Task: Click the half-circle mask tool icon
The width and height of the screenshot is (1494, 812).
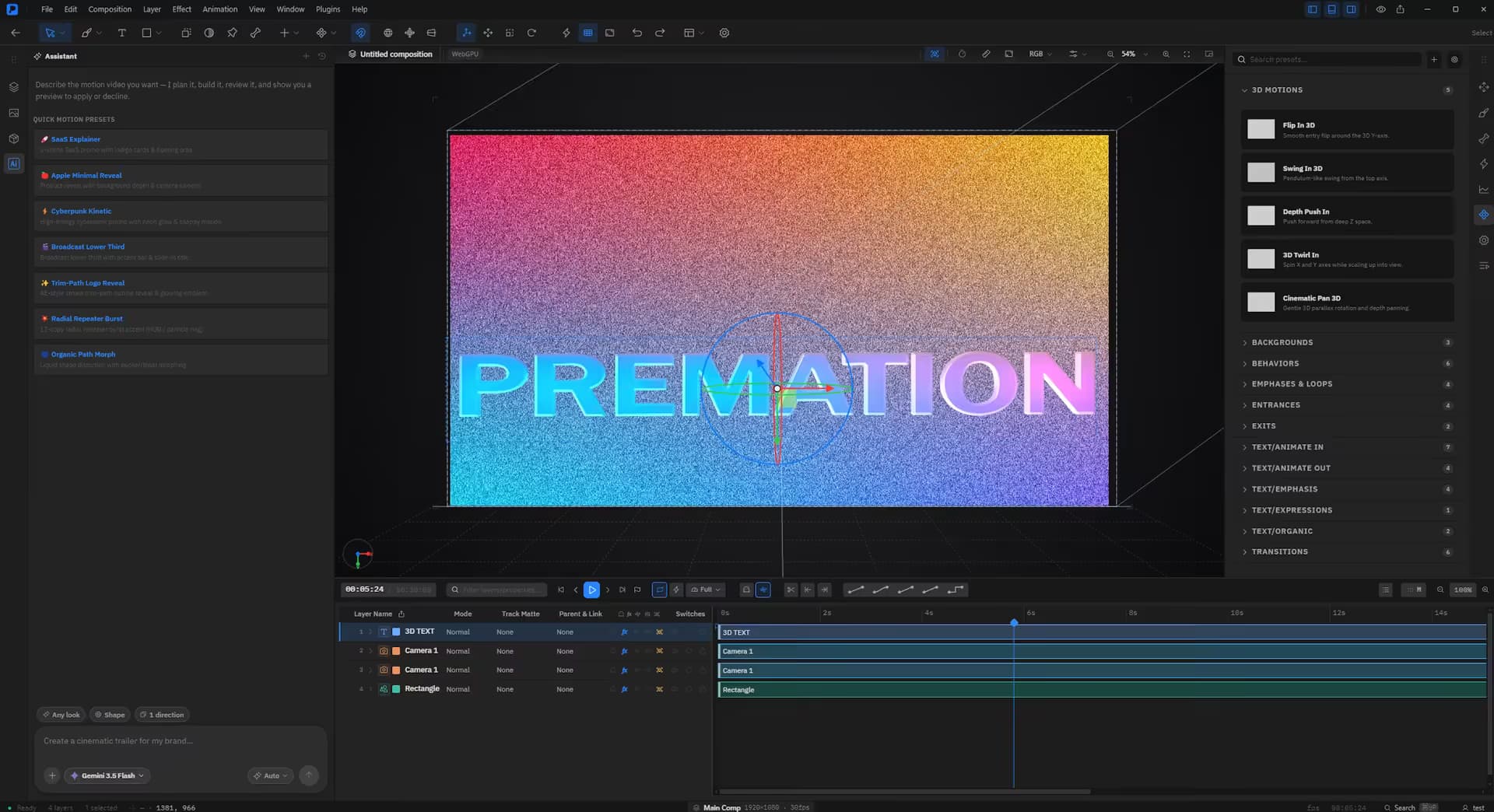Action: [209, 33]
